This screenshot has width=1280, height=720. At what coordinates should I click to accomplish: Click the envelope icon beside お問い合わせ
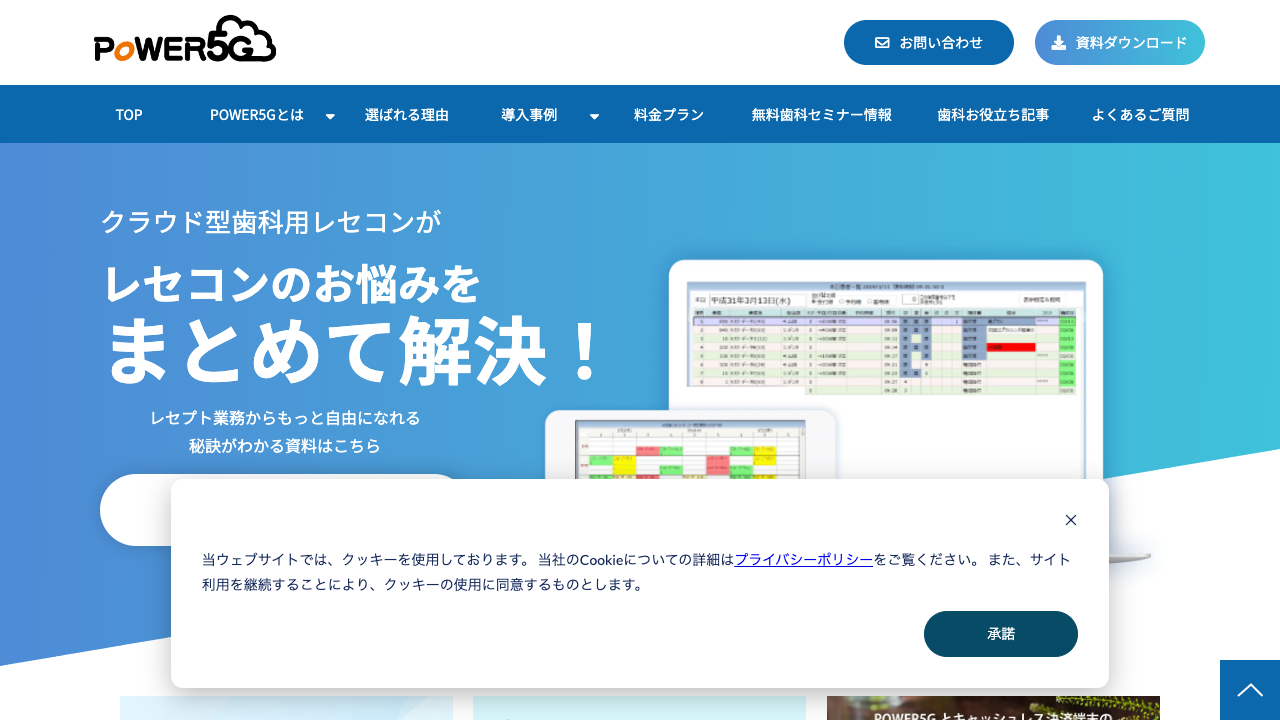881,42
